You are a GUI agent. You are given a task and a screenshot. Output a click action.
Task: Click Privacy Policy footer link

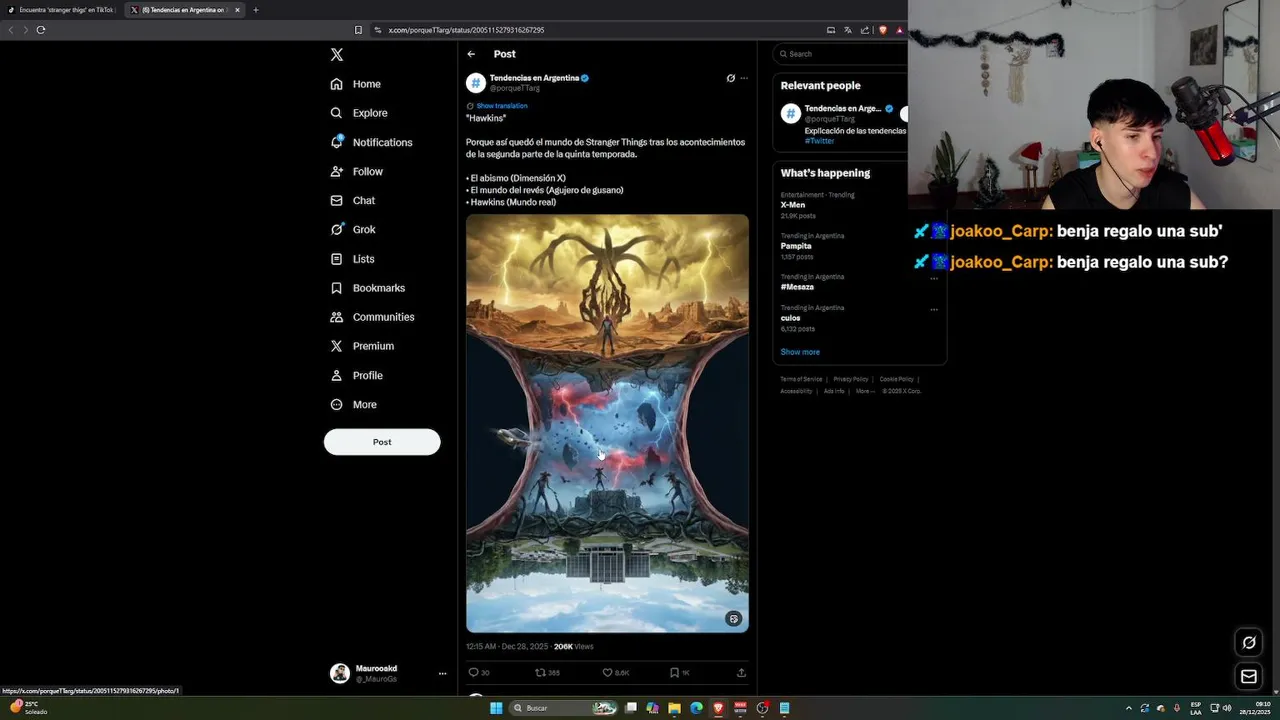tap(851, 379)
